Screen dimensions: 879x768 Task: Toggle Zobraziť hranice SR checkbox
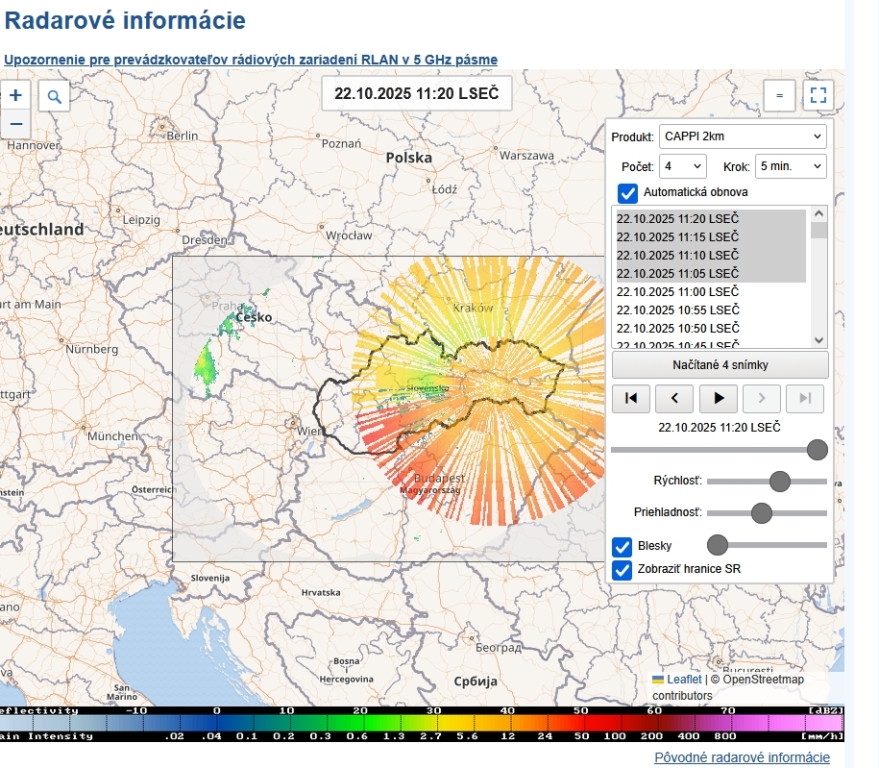pyautogui.click(x=622, y=570)
